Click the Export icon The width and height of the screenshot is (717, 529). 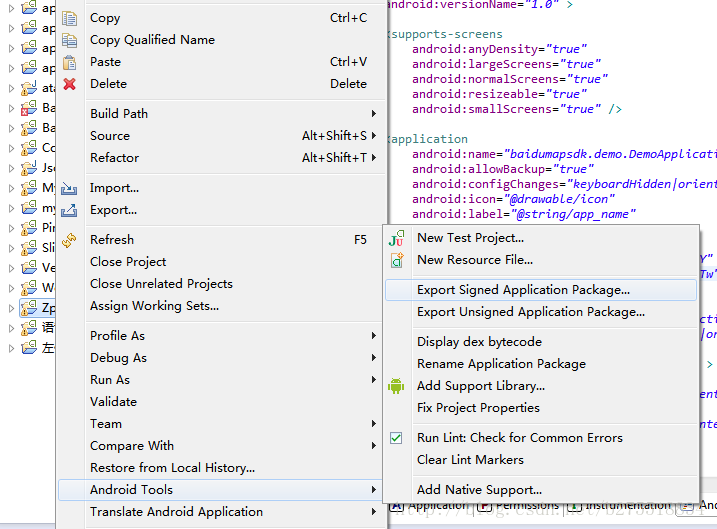tap(69, 210)
